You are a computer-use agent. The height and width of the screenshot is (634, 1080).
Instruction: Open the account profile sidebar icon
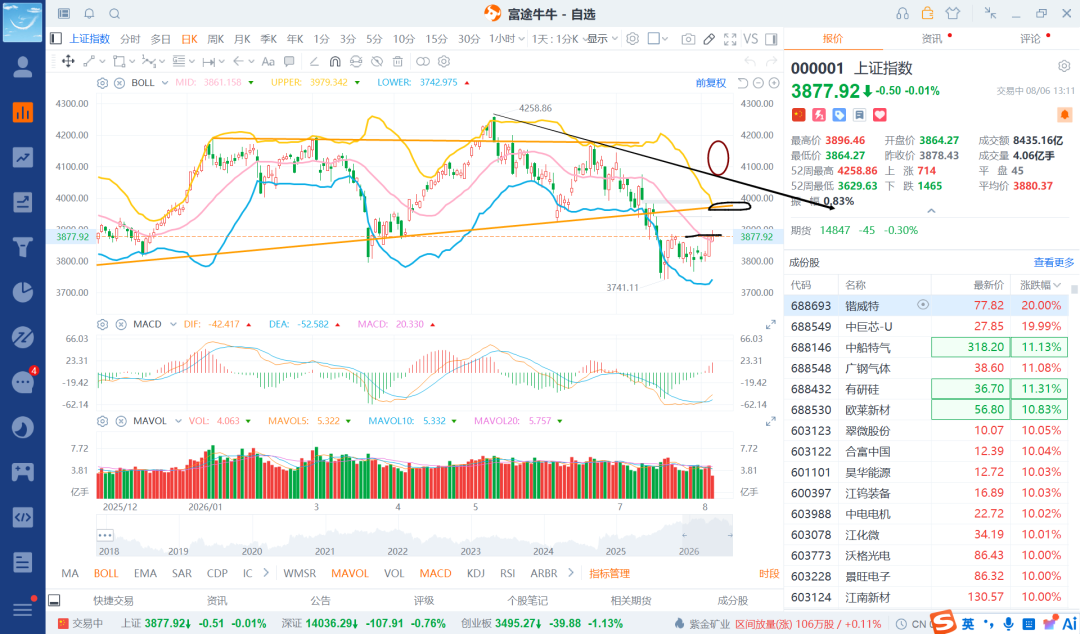click(23, 67)
